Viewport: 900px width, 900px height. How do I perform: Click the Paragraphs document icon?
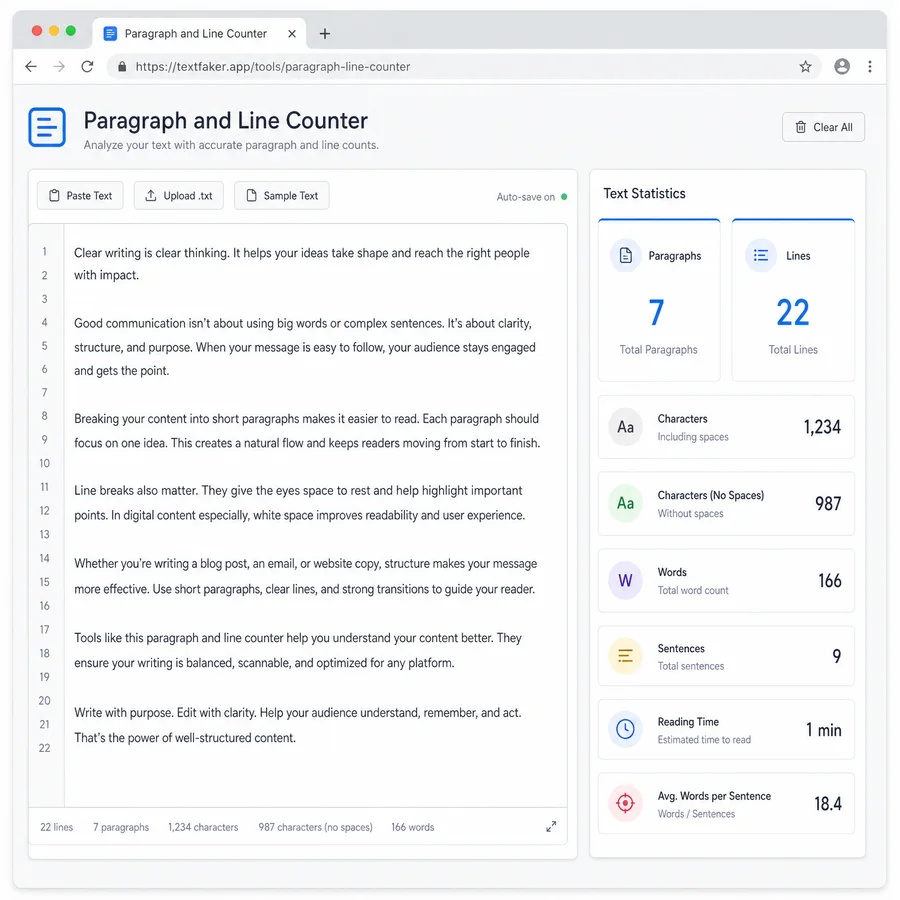click(x=626, y=255)
